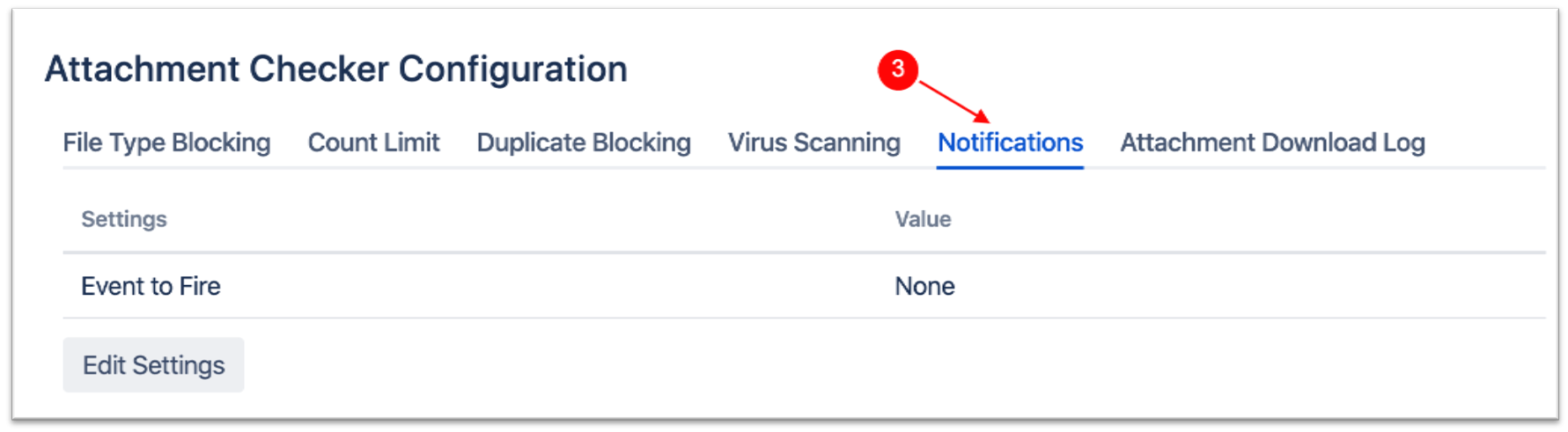This screenshot has height=432, width=1568.
Task: Click the Settings column header
Action: click(124, 219)
